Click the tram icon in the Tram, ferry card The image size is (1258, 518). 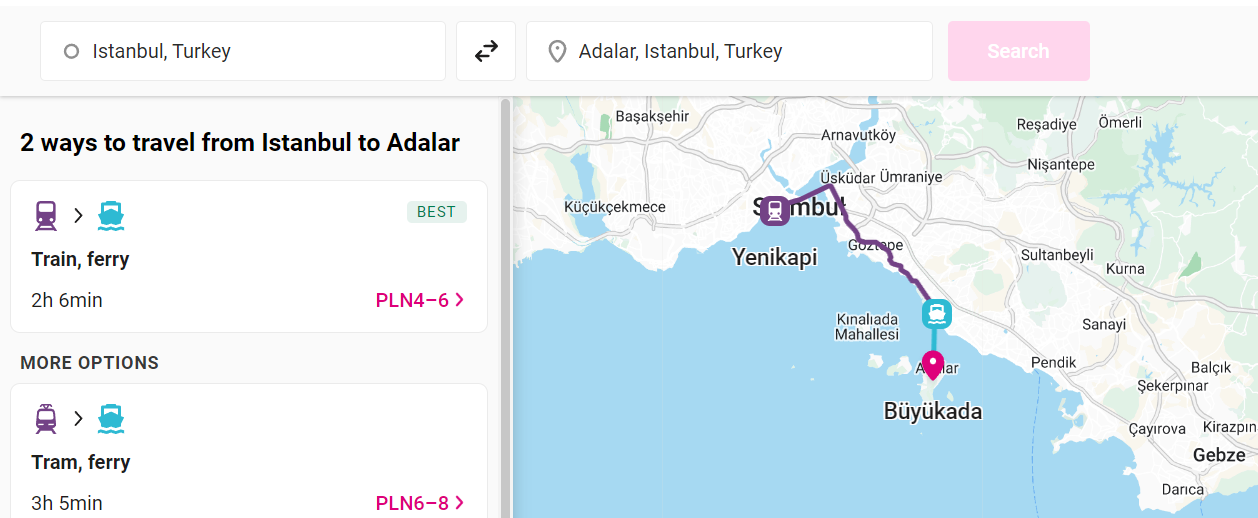[x=46, y=418]
